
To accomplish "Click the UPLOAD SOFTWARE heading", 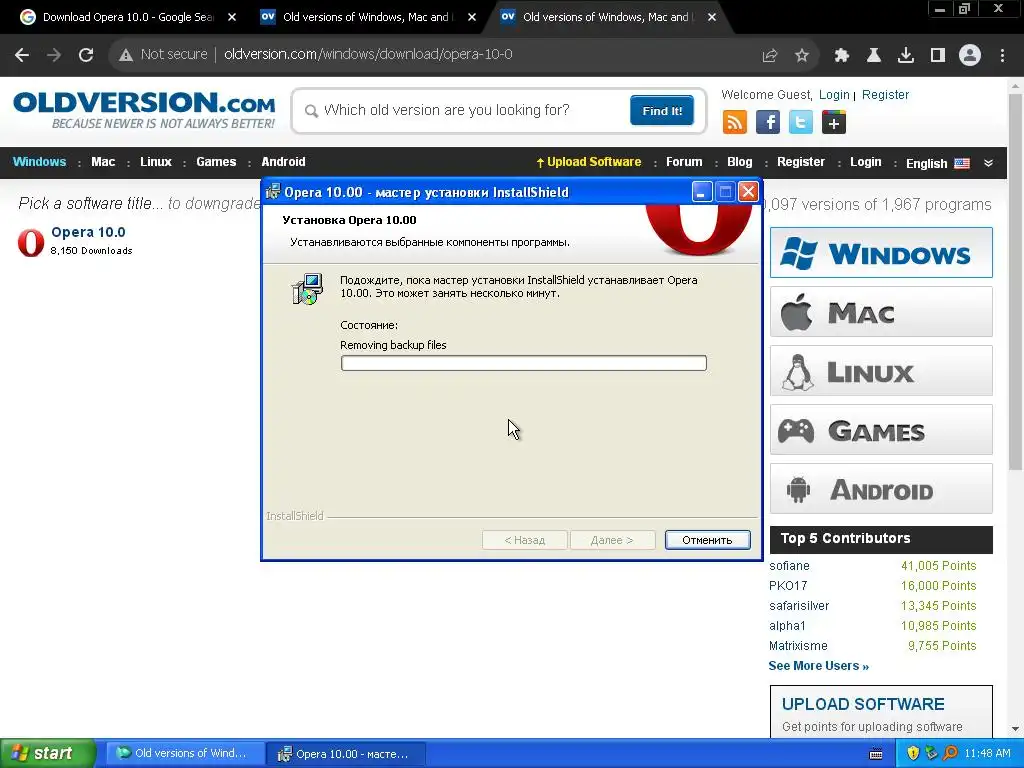I will (x=863, y=704).
